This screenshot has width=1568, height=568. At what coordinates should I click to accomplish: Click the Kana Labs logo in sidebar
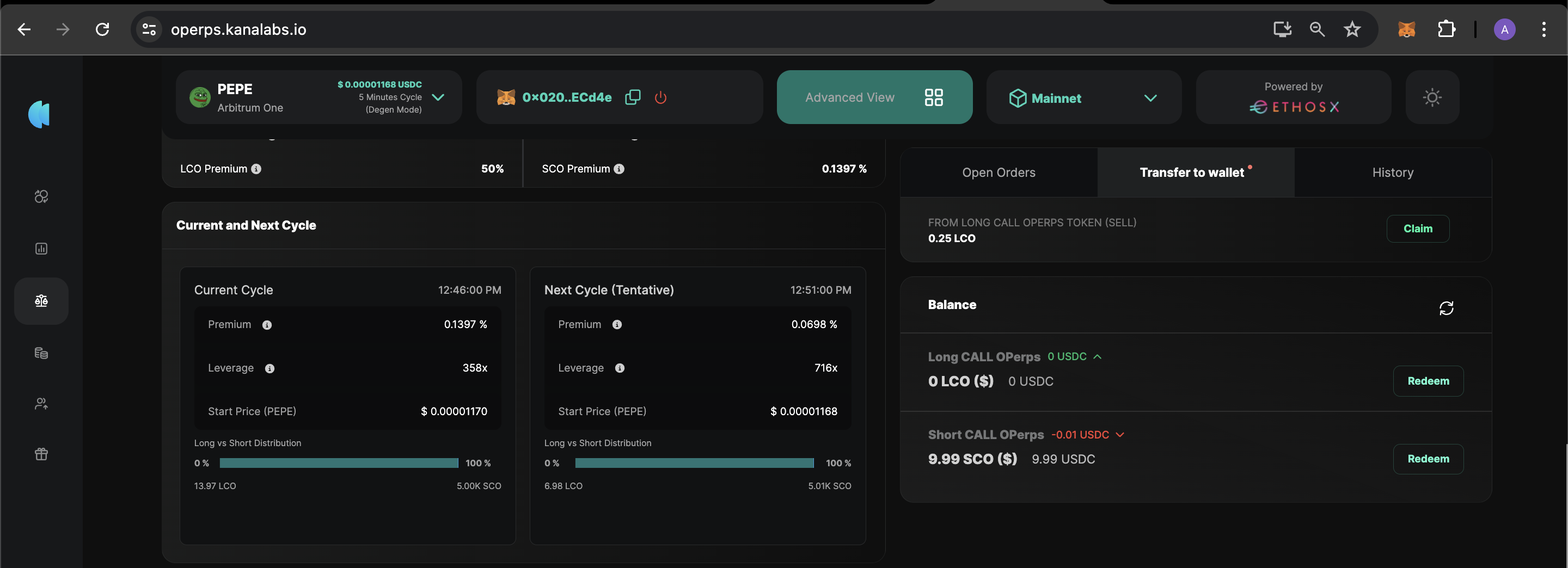[x=40, y=114]
